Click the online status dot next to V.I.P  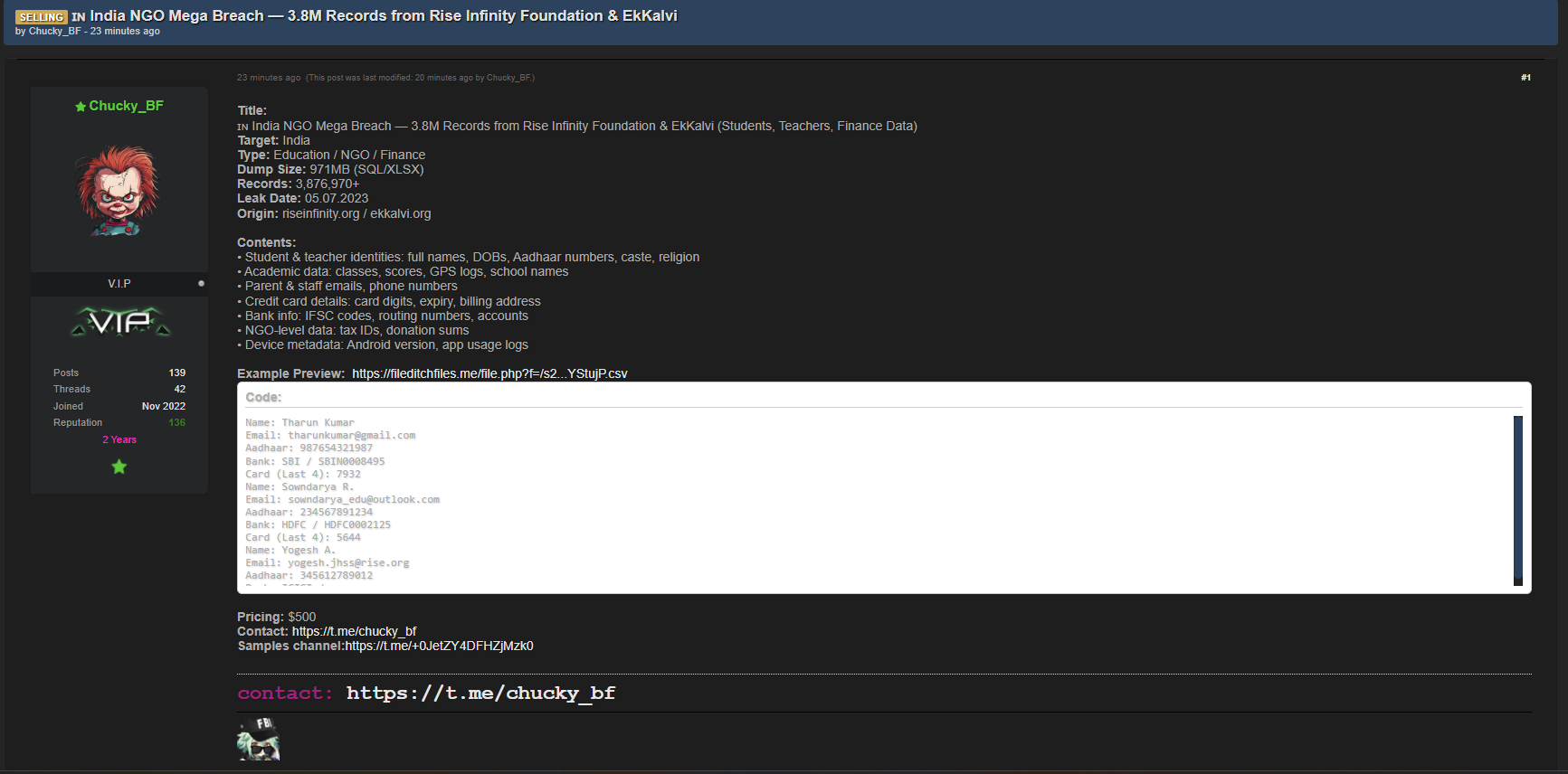point(201,284)
